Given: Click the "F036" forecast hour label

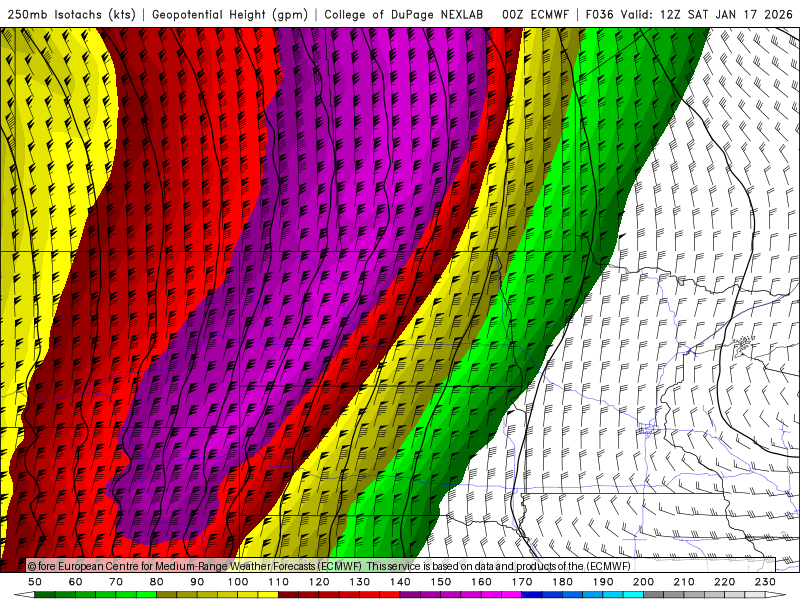Looking at the screenshot, I should 599,15.
